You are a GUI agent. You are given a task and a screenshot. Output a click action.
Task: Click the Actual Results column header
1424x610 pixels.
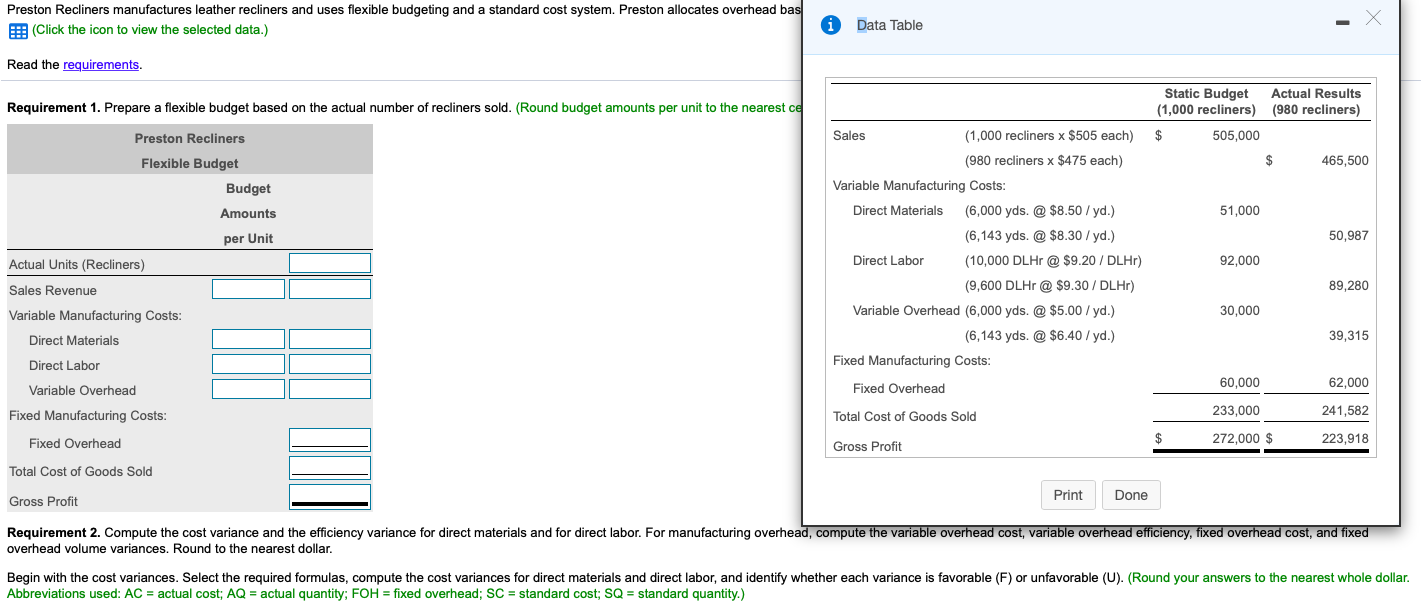(x=1316, y=101)
